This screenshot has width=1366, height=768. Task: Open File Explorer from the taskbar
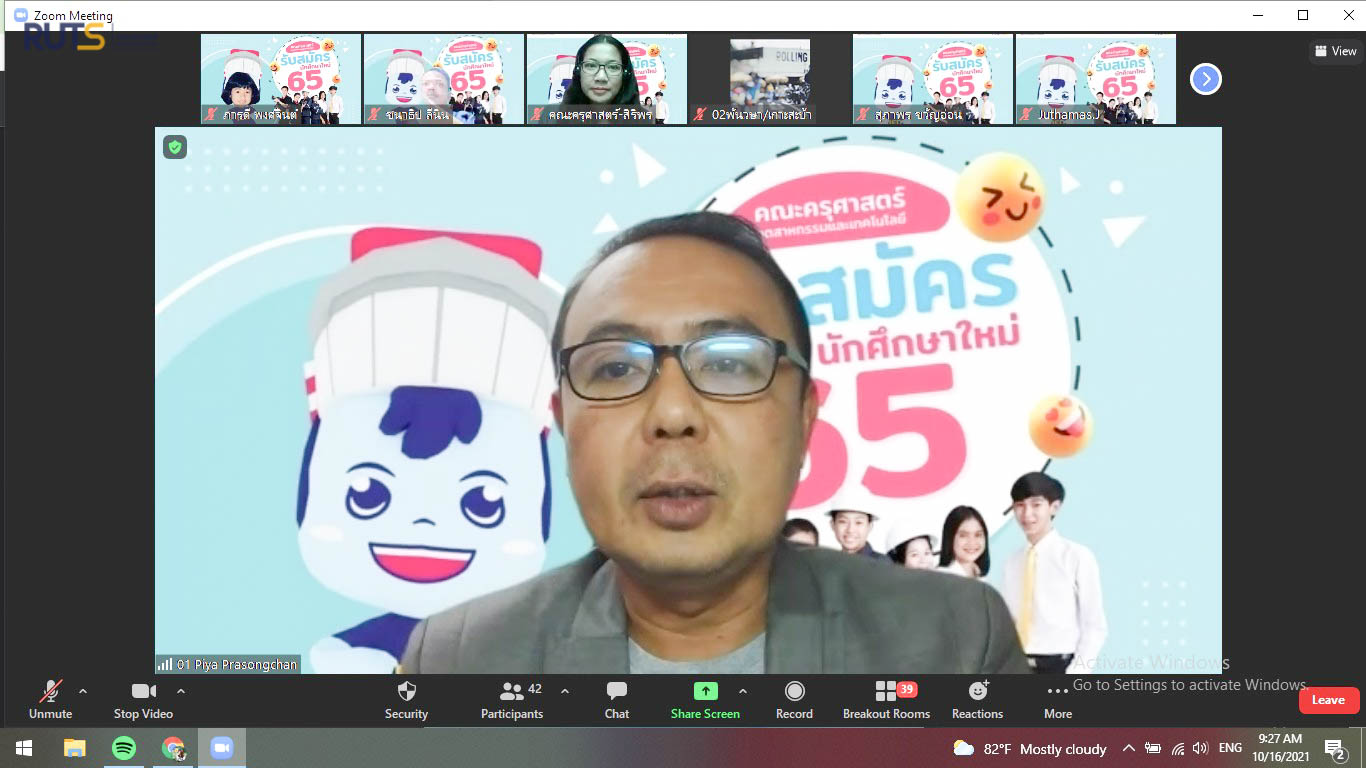click(74, 748)
